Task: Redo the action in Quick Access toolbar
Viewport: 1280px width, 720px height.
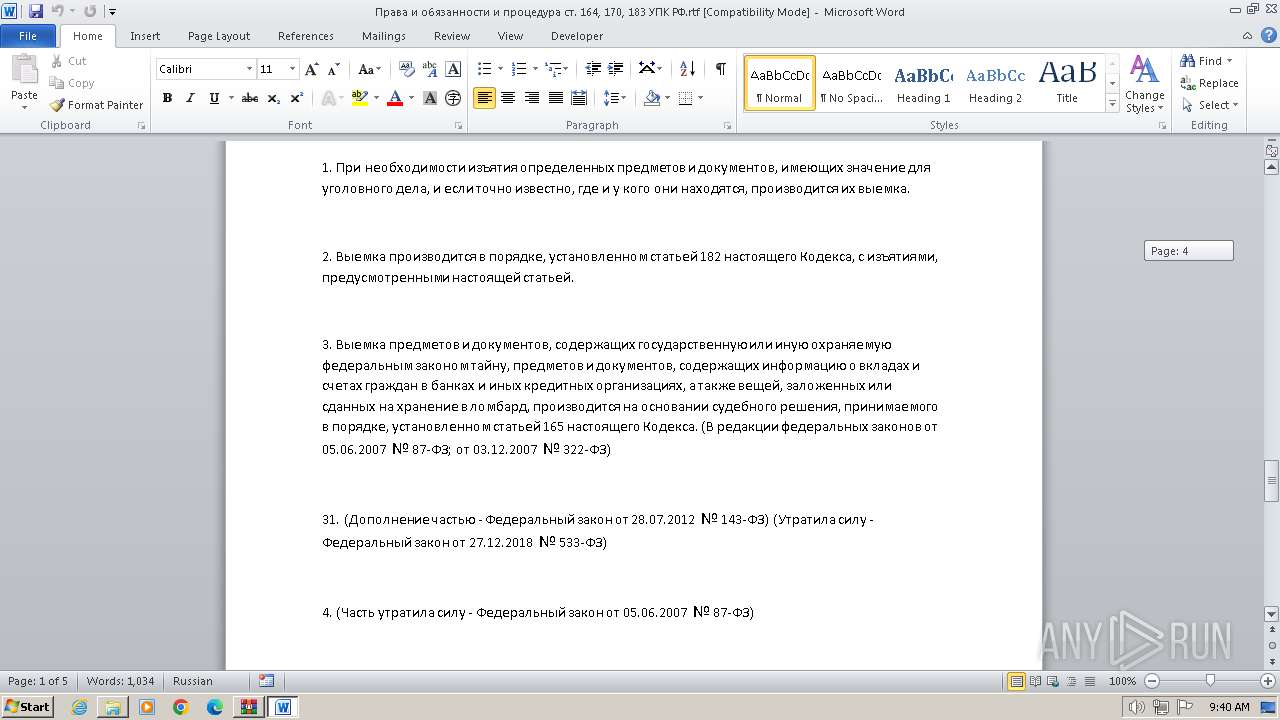Action: point(90,12)
